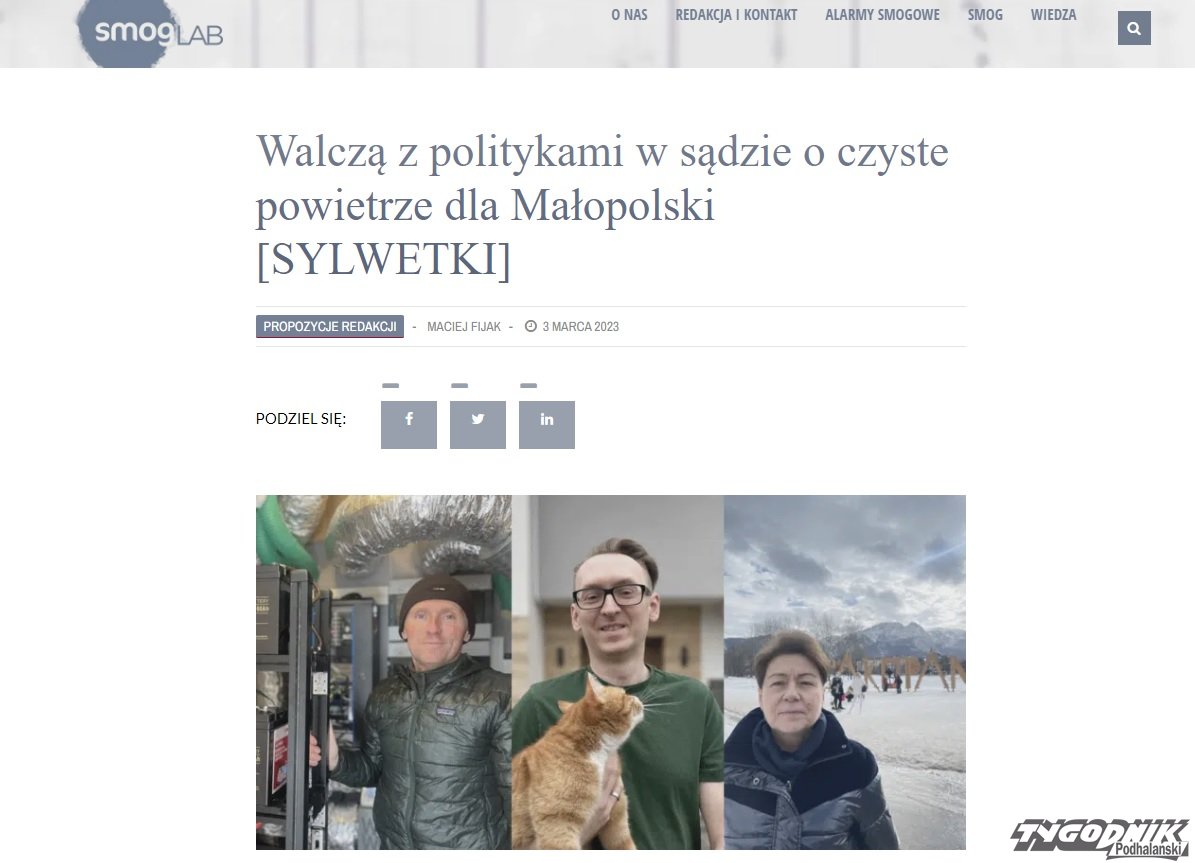Click the photo of man holding cat
Image resolution: width=1195 pixels, height=863 pixels.
(617, 672)
